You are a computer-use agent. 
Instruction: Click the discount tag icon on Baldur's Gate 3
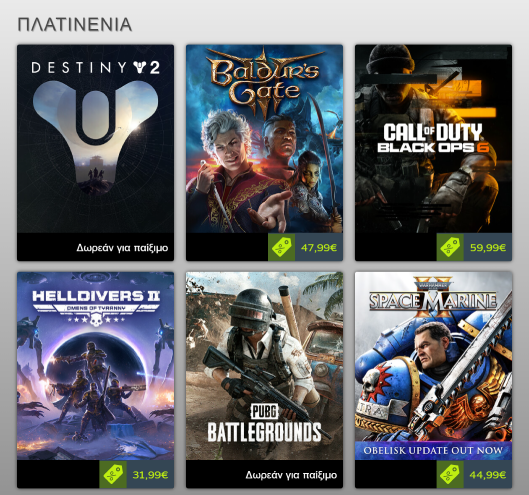281,247
